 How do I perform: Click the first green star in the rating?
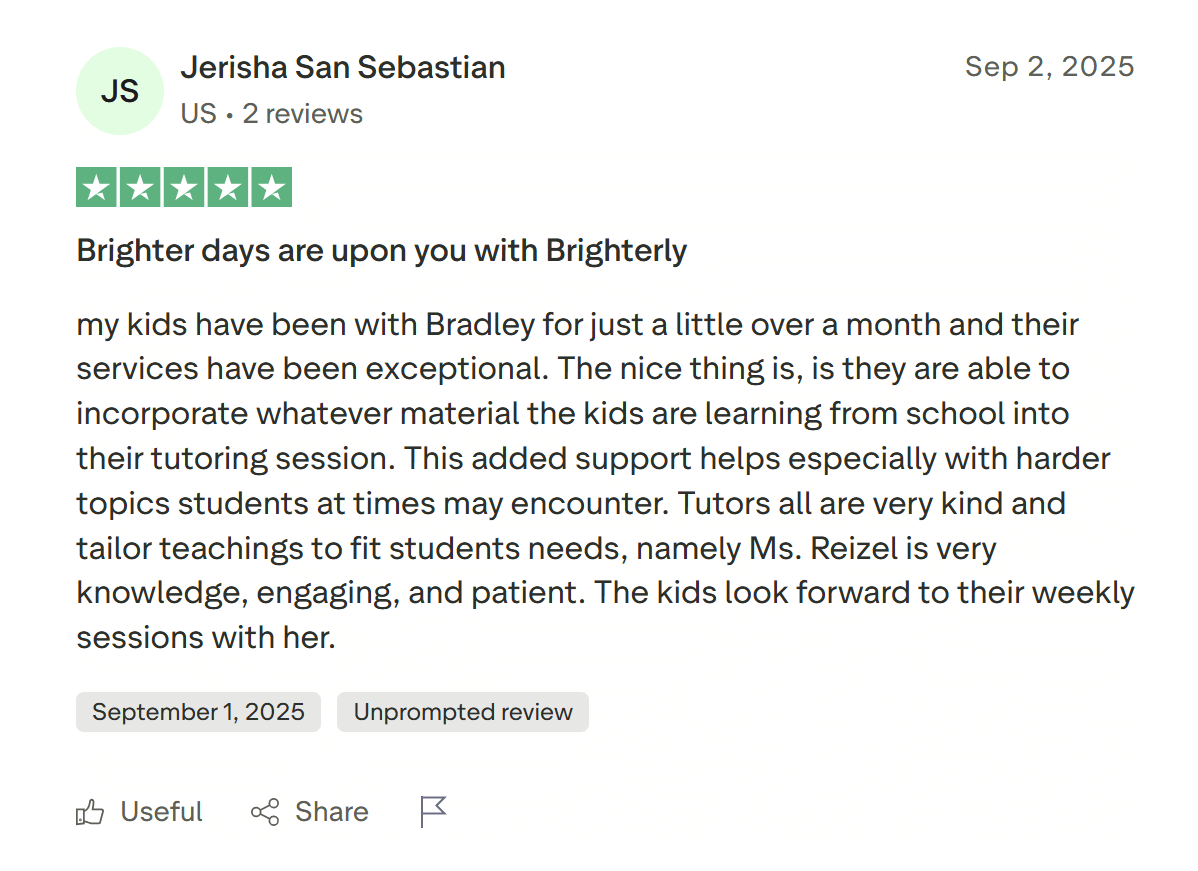[96, 187]
